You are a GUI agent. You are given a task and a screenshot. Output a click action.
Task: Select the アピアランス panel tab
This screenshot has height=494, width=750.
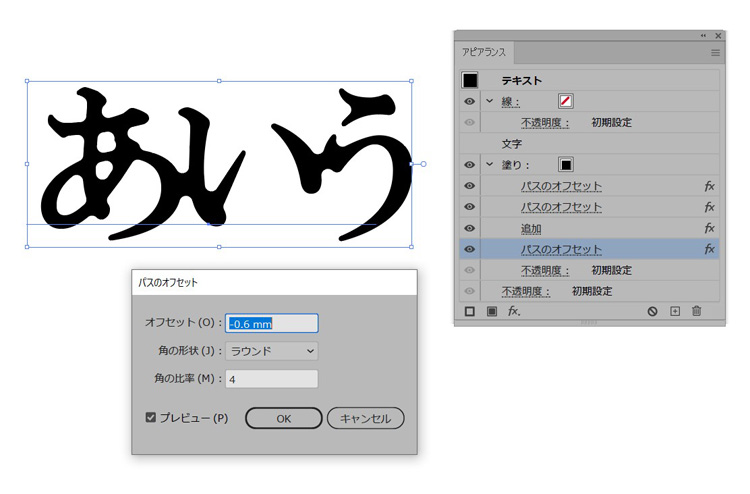point(484,52)
